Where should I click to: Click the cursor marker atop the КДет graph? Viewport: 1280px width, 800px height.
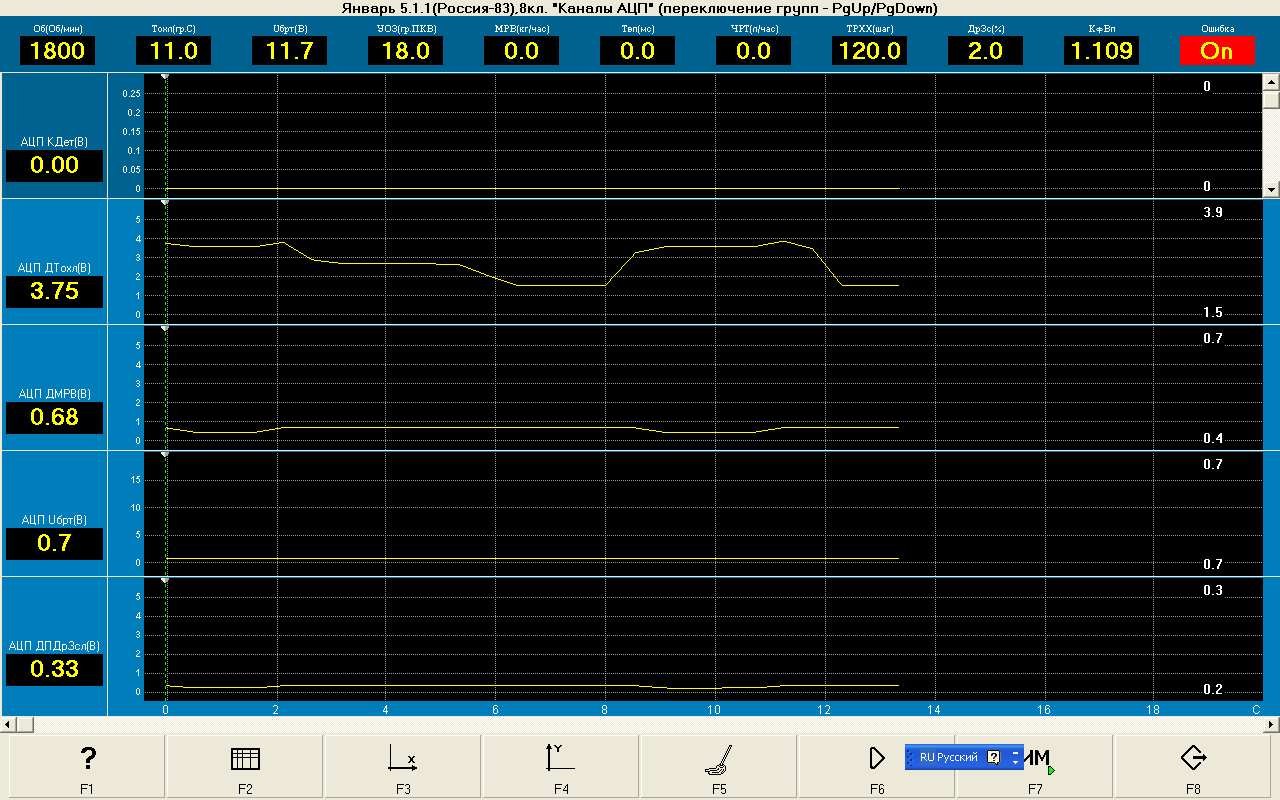165,76
